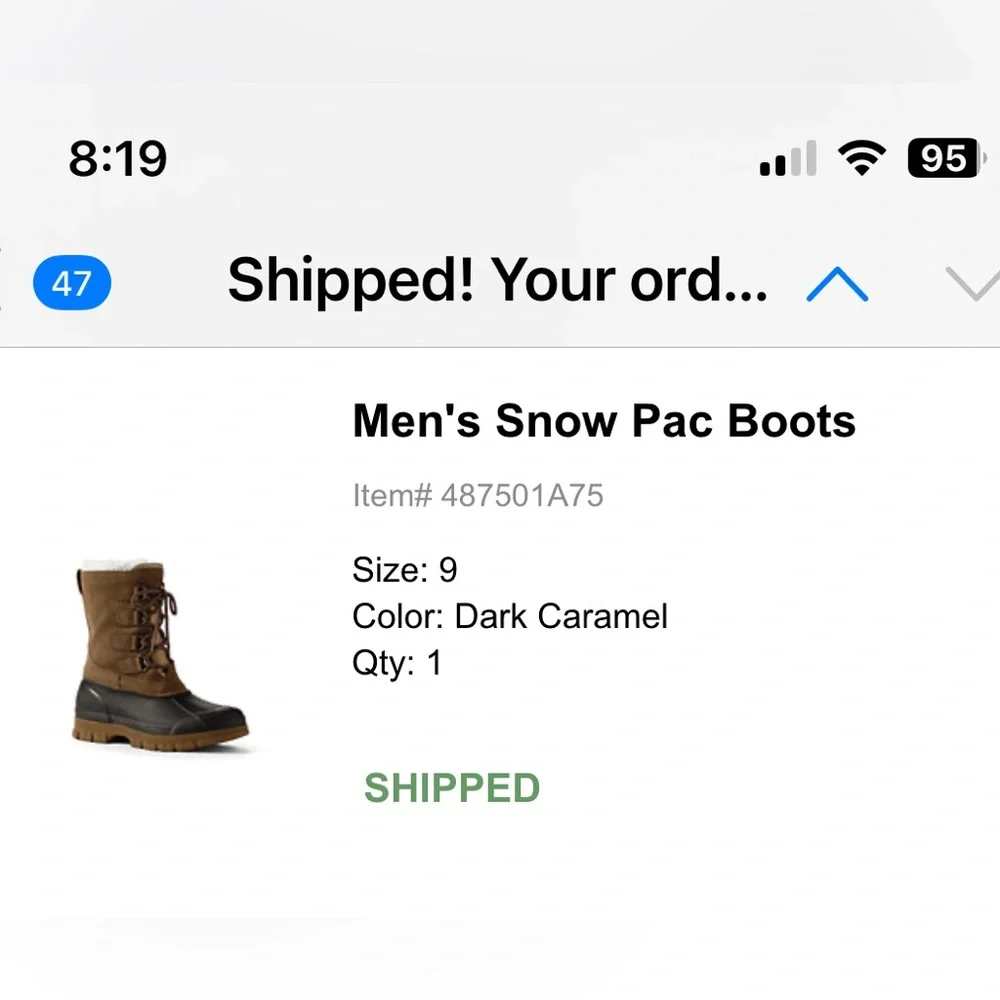Select the 'Size: 9' line

[x=404, y=569]
